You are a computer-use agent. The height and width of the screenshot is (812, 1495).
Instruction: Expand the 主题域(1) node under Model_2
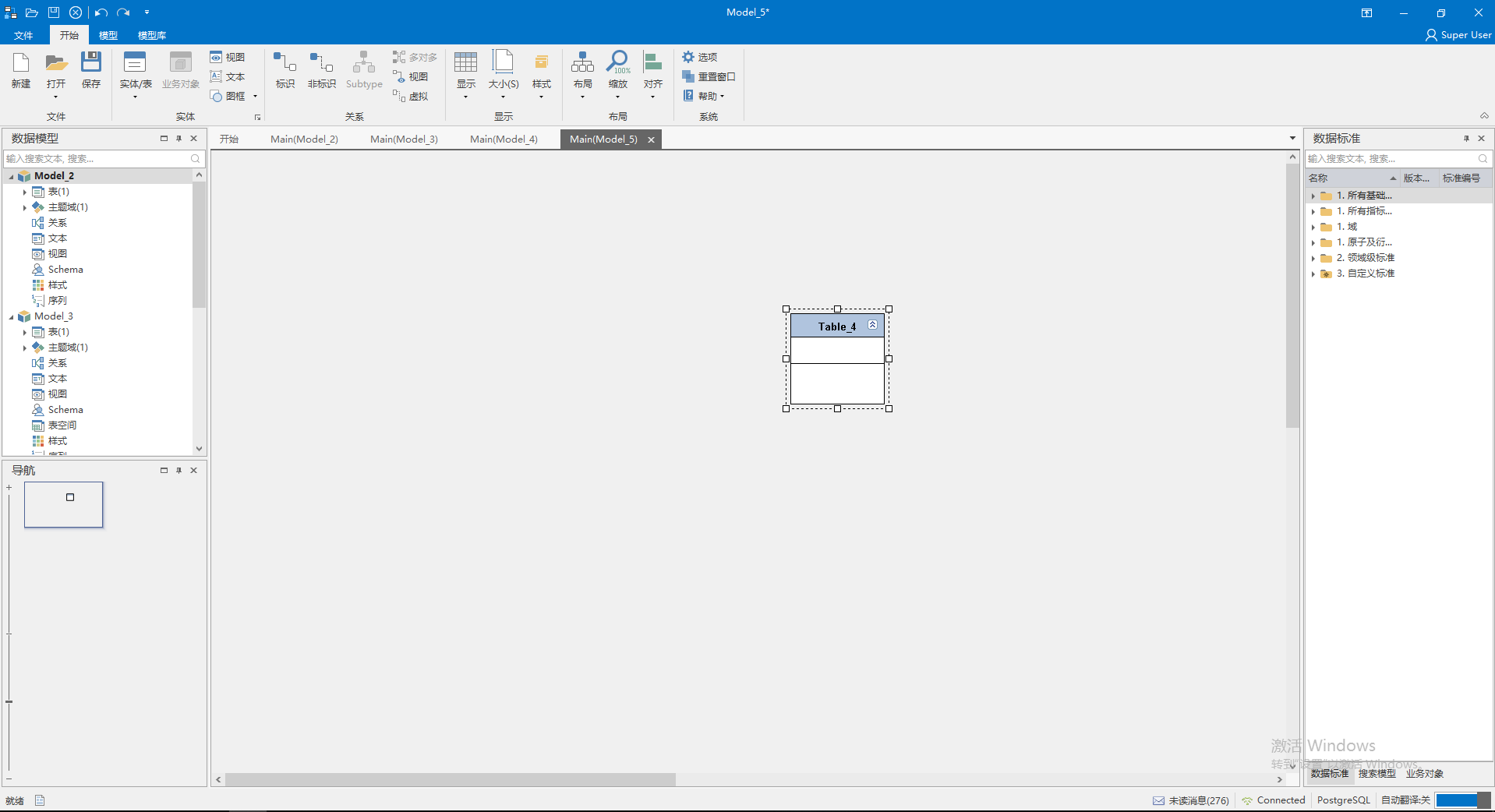click(x=25, y=207)
